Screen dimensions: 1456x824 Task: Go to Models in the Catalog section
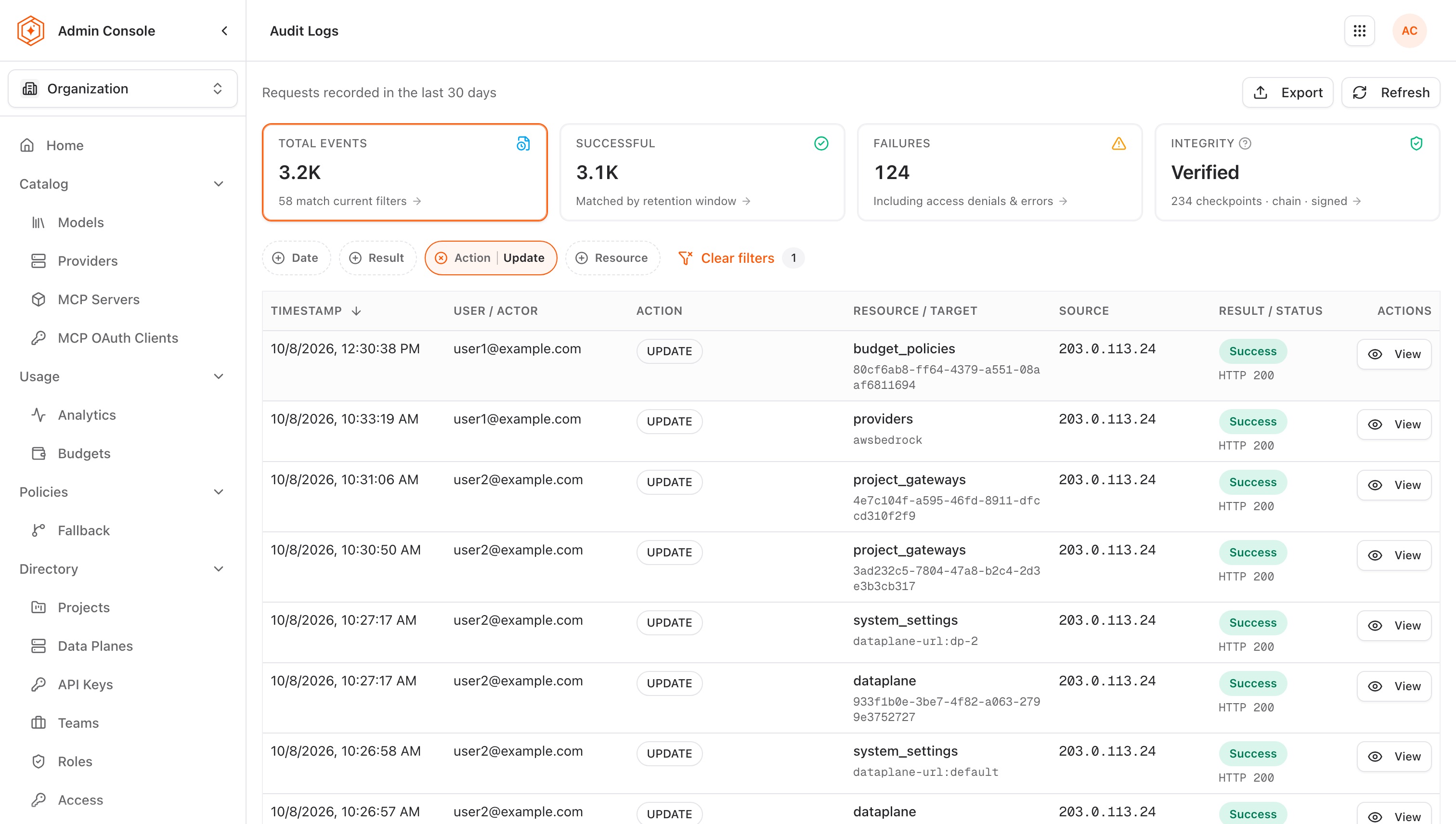pos(123,222)
